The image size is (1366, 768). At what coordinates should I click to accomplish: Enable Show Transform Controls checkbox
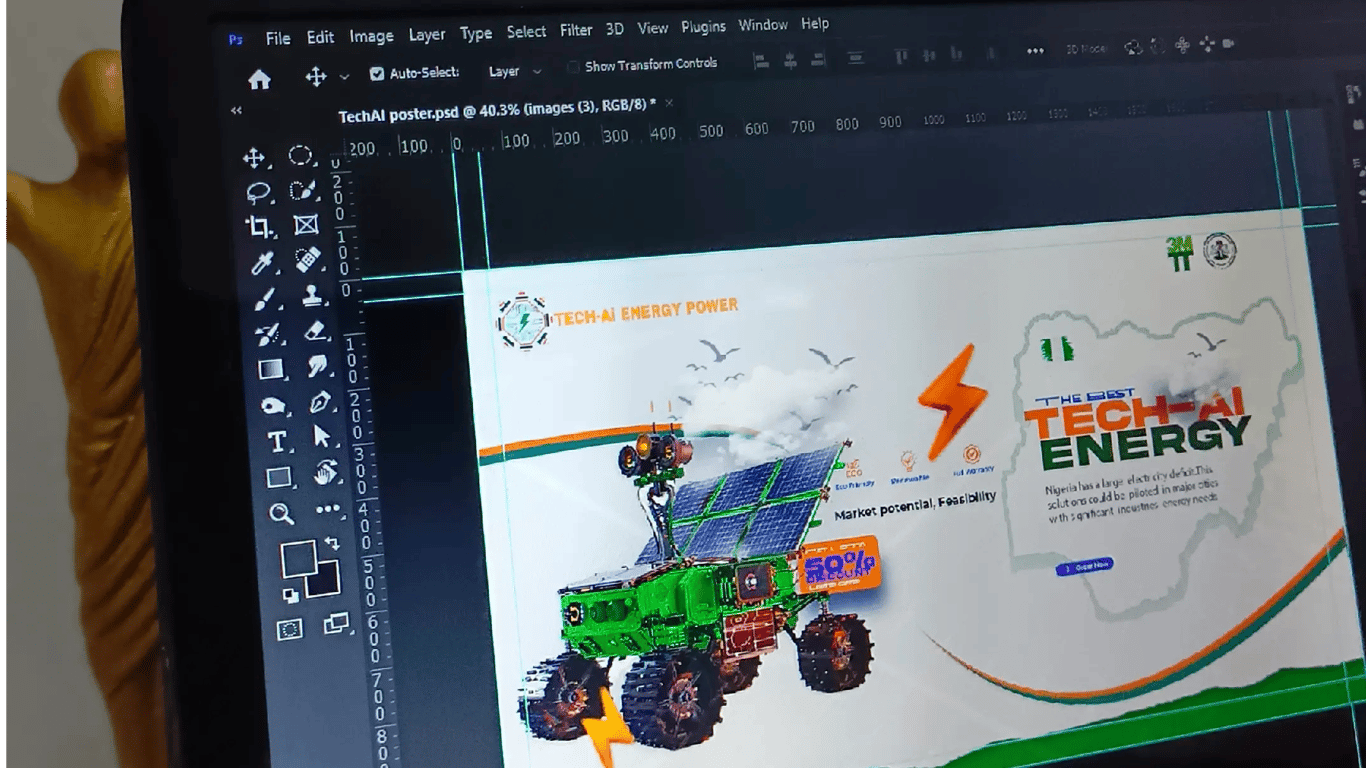[x=573, y=67]
